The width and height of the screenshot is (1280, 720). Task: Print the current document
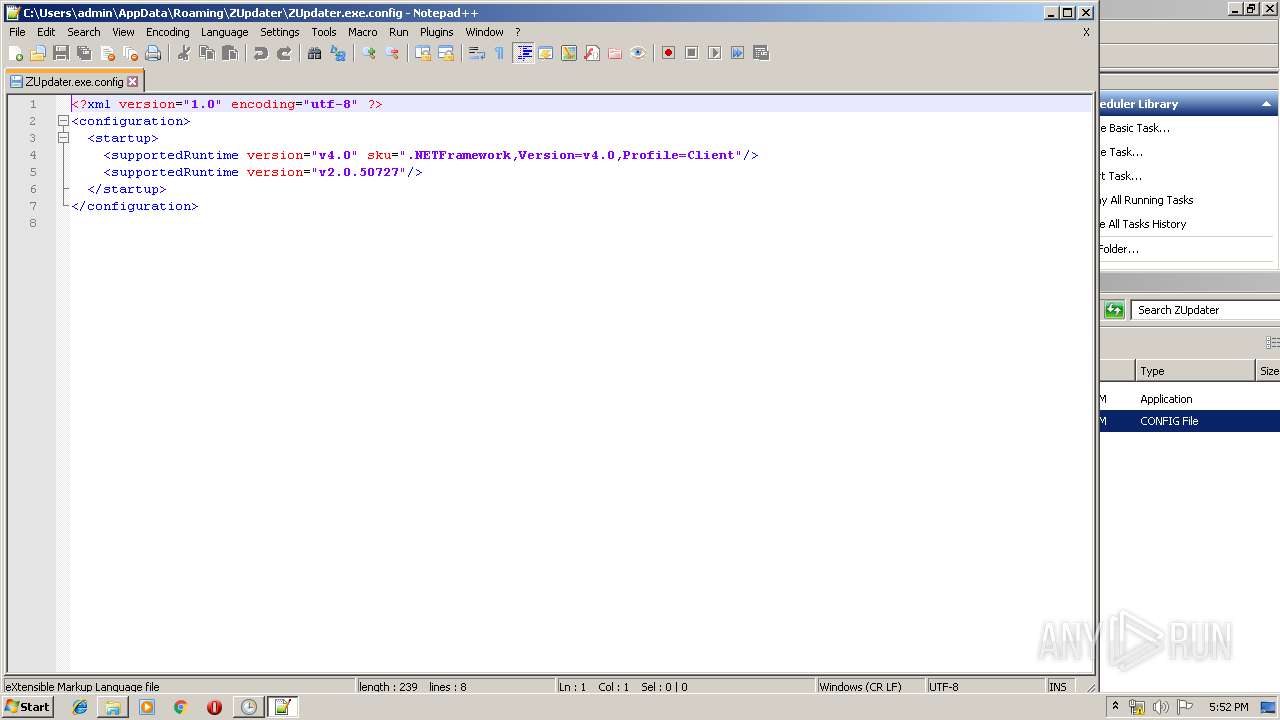tap(153, 53)
